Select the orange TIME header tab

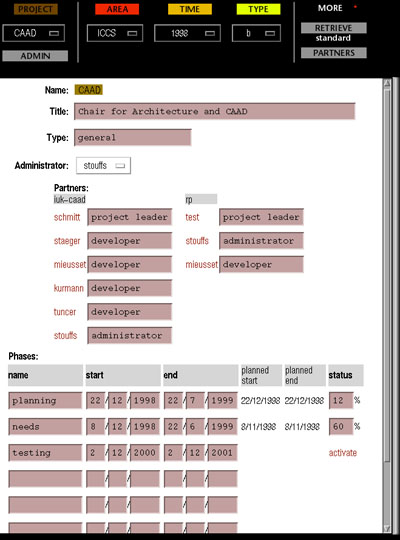click(x=190, y=9)
